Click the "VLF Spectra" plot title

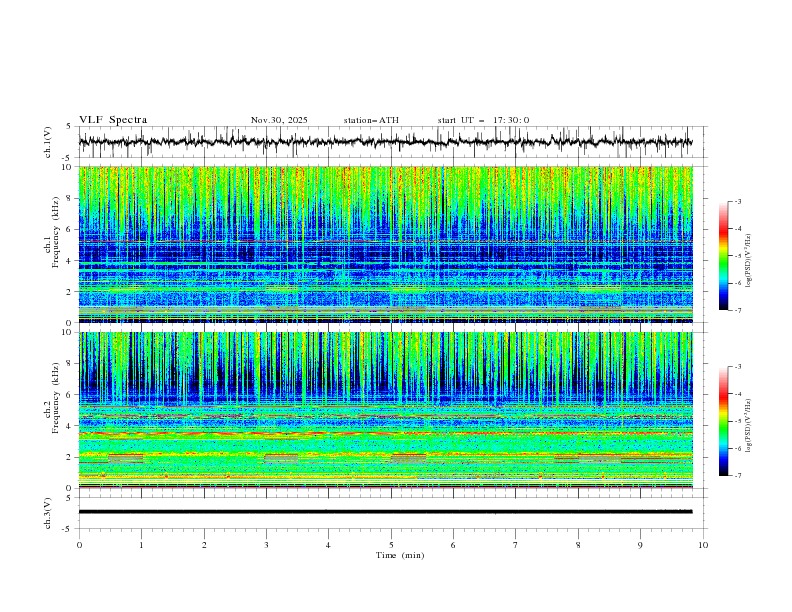coord(113,120)
